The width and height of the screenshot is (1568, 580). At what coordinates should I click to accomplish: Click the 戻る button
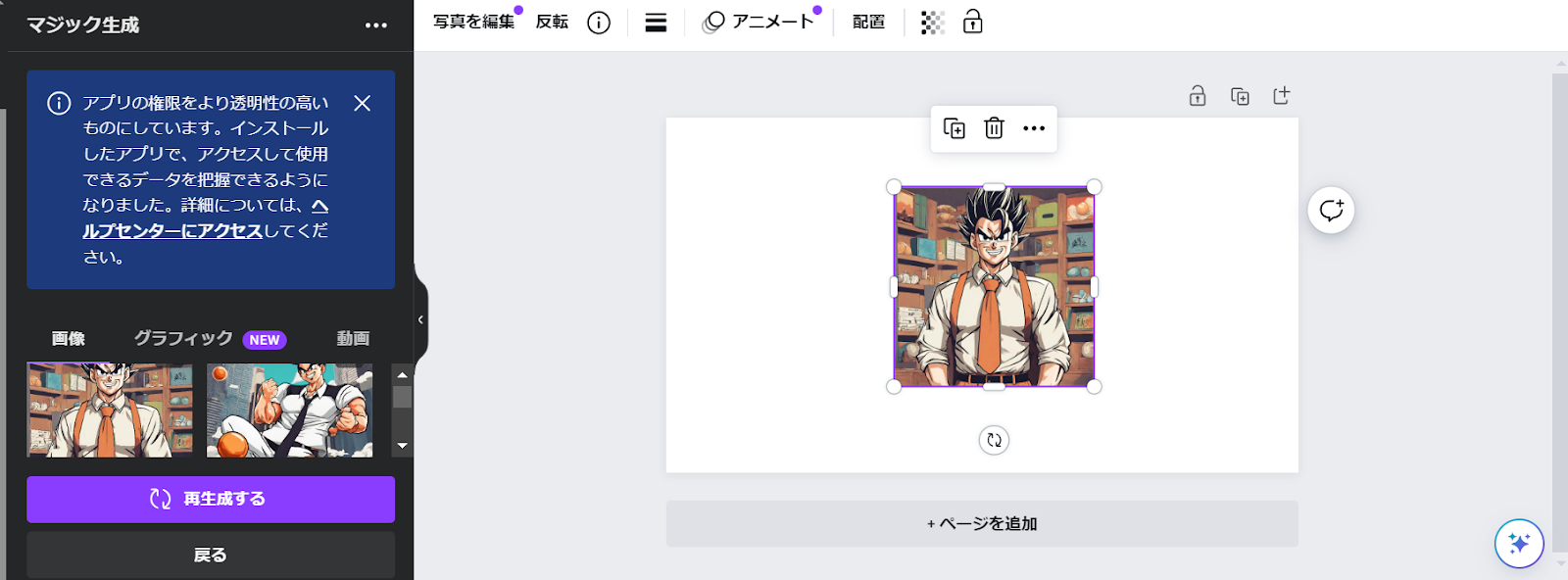[211, 555]
